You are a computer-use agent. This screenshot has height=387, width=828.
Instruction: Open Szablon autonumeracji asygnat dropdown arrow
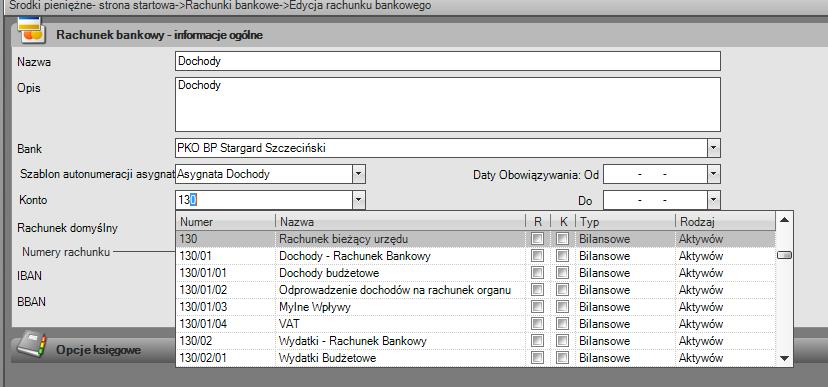[x=359, y=174]
